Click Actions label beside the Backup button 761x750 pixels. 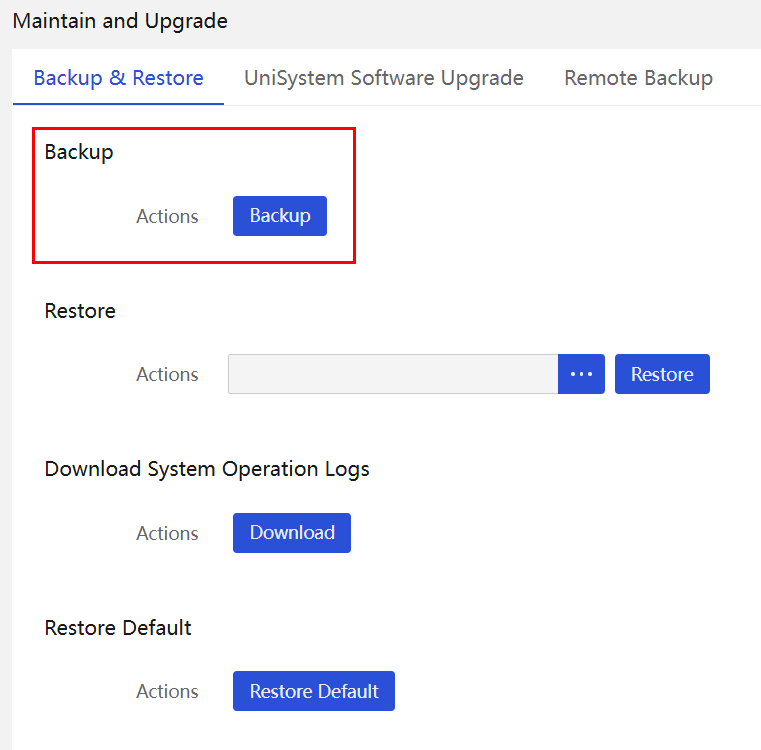point(167,217)
